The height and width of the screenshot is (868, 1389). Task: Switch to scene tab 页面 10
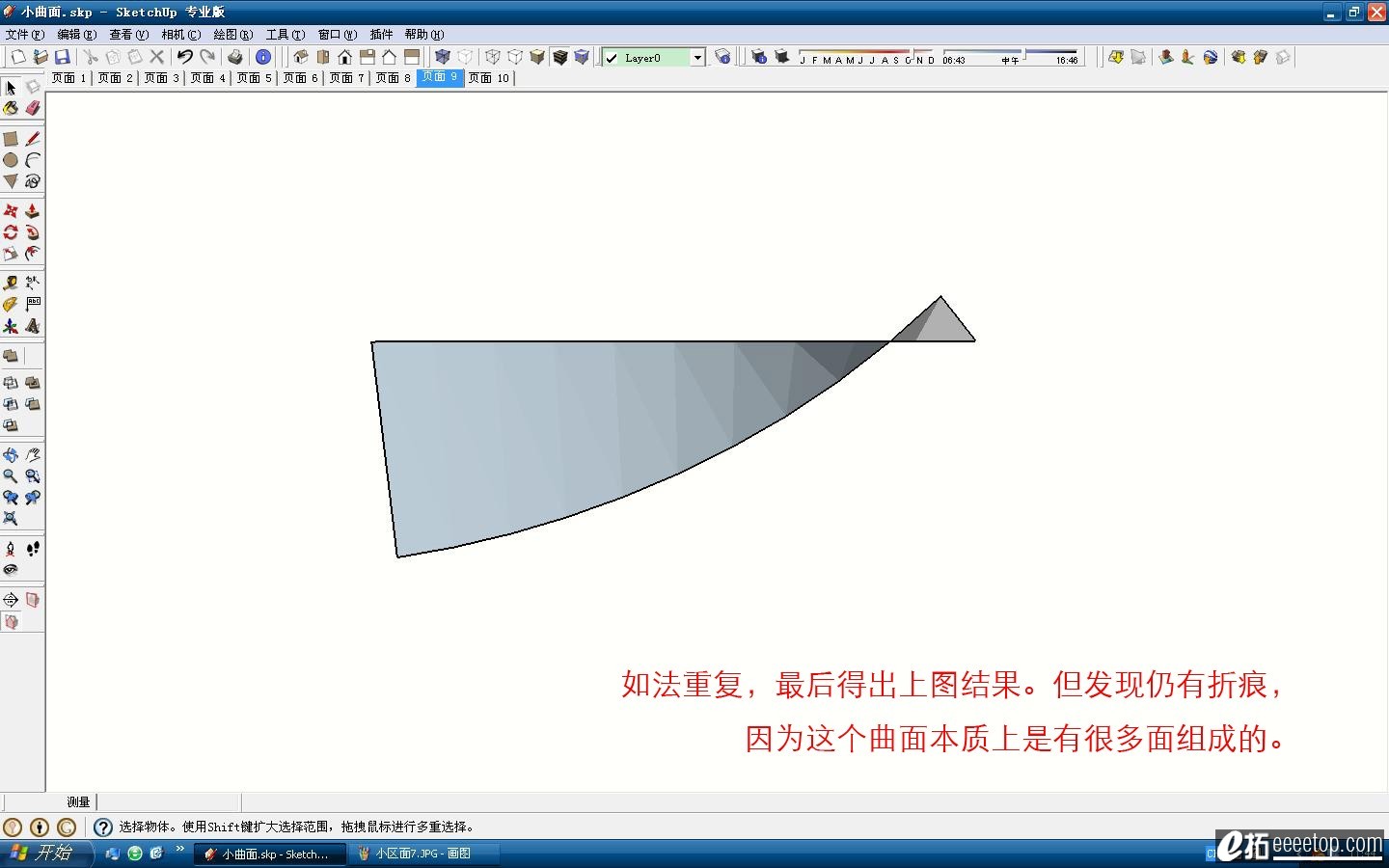489,78
